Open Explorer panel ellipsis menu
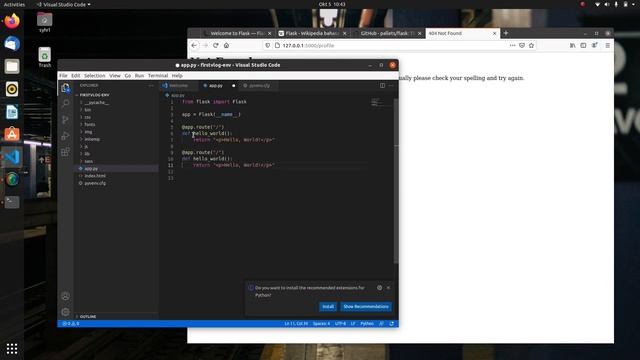This screenshot has width=640, height=360. tap(151, 85)
